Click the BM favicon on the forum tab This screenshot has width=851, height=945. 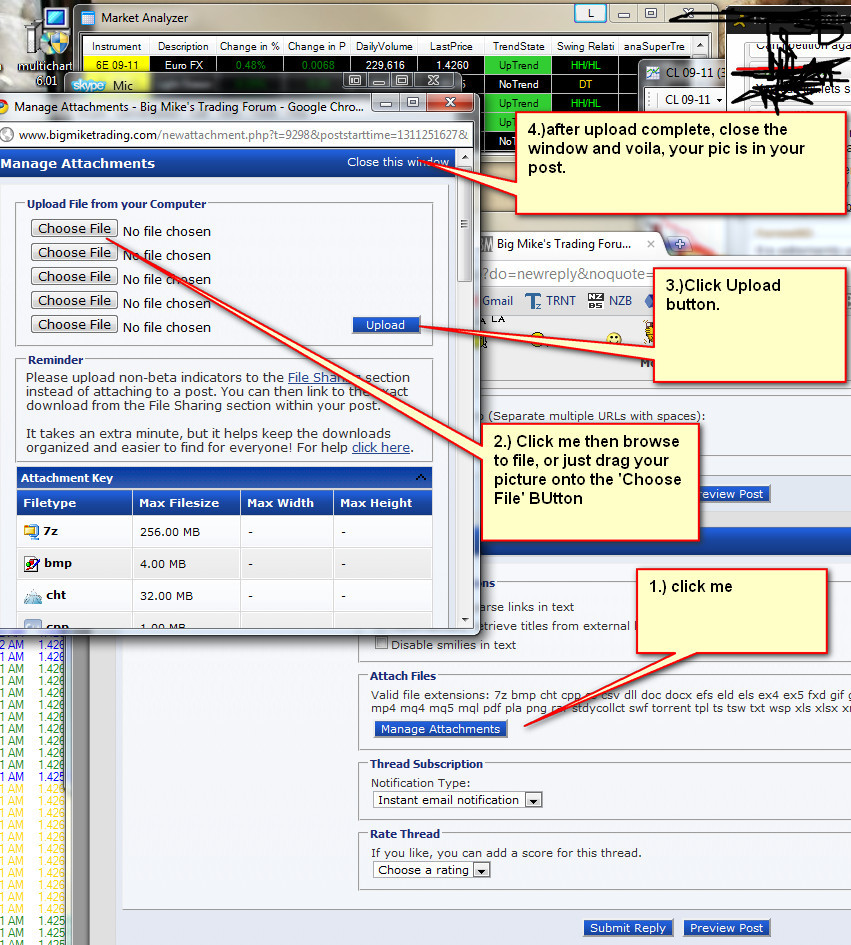487,244
